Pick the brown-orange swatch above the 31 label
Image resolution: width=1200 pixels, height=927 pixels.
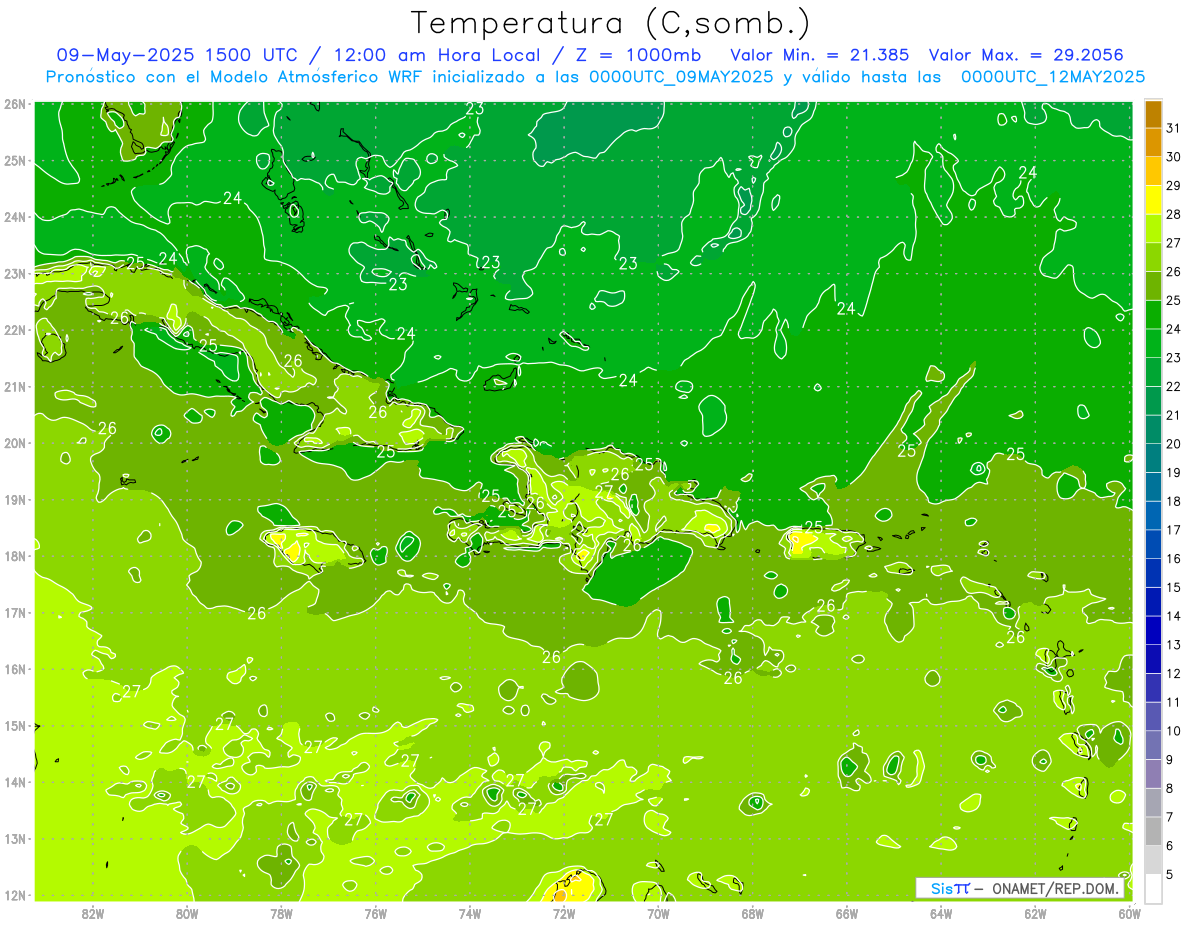click(1153, 114)
